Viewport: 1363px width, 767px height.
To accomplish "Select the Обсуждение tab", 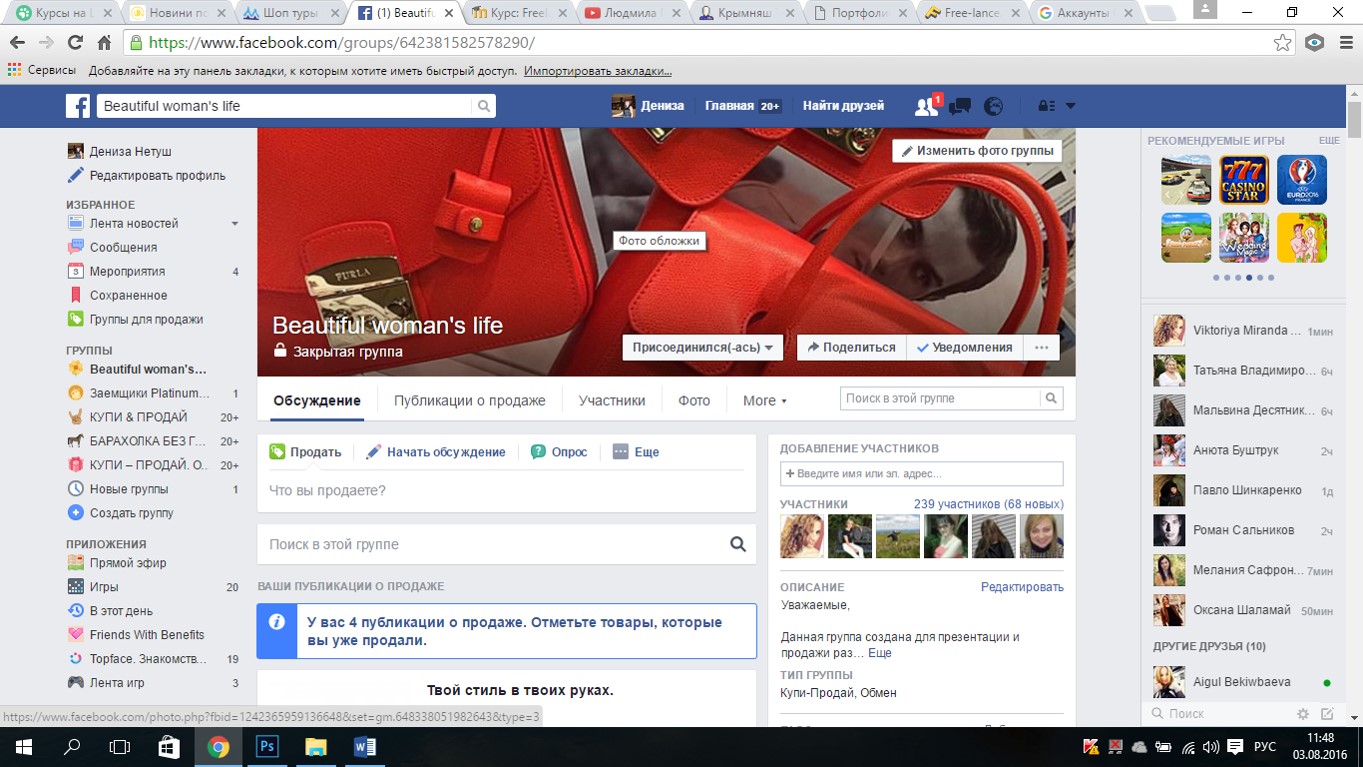I will point(317,400).
